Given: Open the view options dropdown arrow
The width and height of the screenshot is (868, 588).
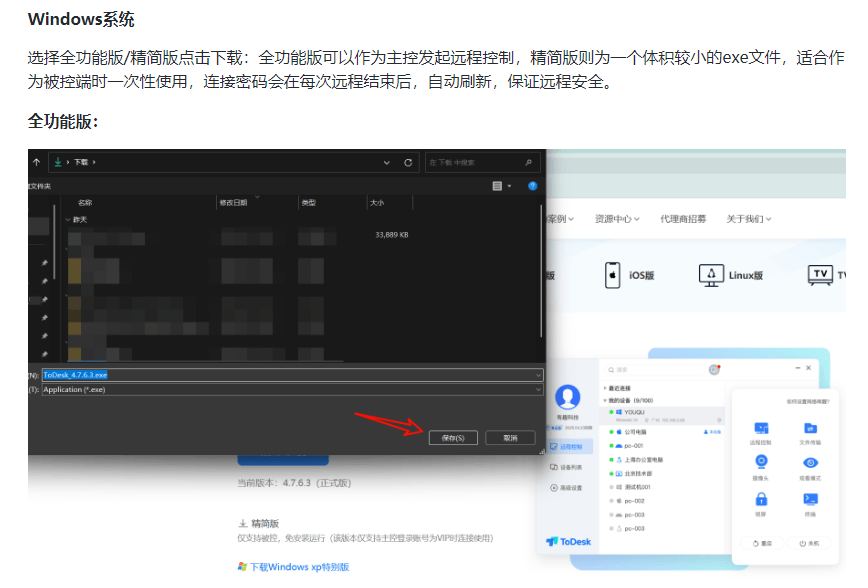Looking at the screenshot, I should (509, 187).
